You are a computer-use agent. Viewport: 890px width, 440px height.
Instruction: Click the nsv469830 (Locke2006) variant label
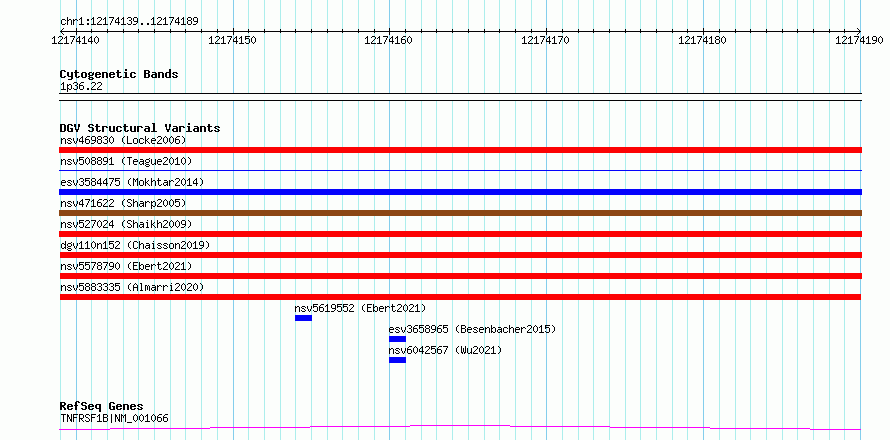click(x=123, y=140)
